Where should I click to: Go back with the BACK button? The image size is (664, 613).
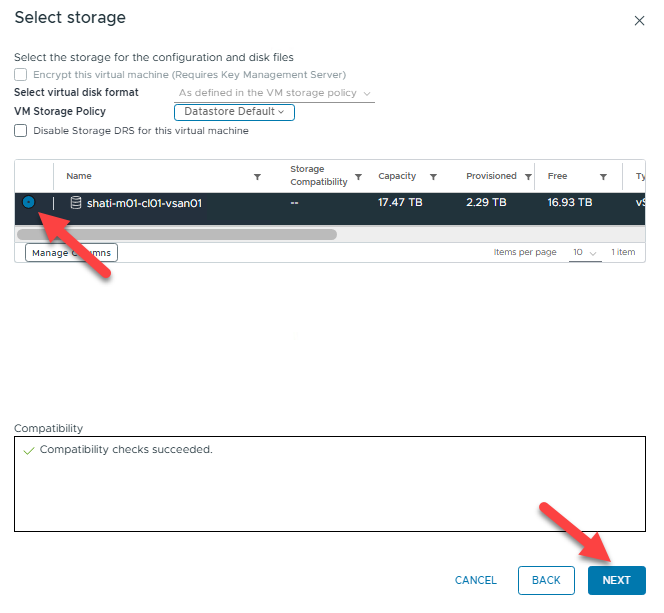[x=546, y=580]
